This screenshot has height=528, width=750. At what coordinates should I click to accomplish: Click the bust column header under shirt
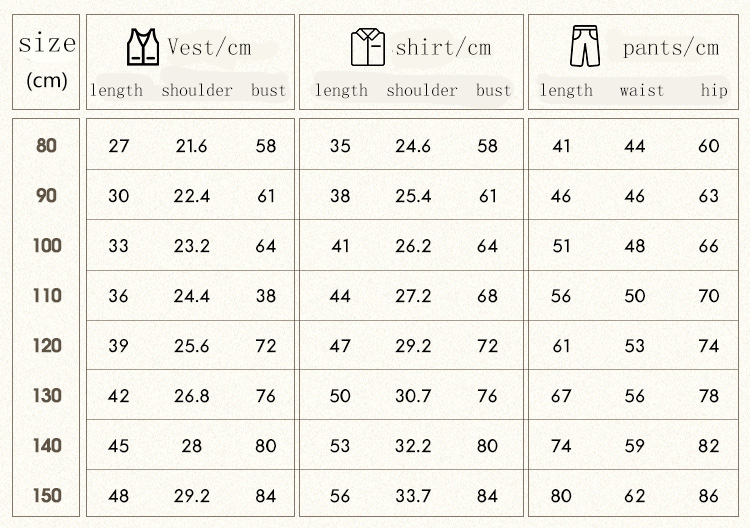(x=493, y=91)
